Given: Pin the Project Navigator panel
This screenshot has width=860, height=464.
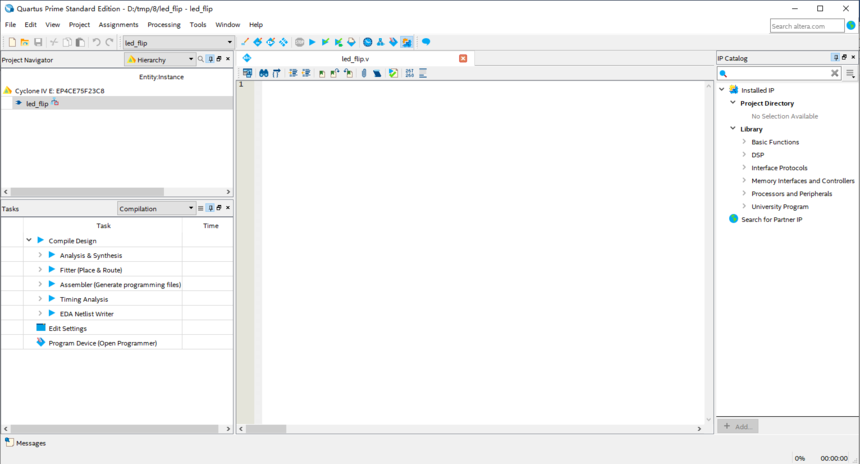Looking at the screenshot, I should pyautogui.click(x=211, y=59).
